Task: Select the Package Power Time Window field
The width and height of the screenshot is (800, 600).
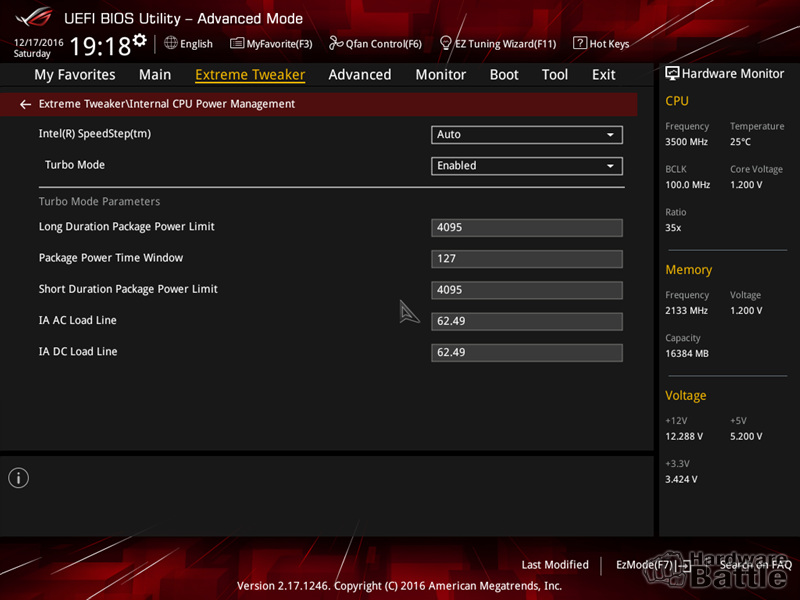Action: [527, 259]
